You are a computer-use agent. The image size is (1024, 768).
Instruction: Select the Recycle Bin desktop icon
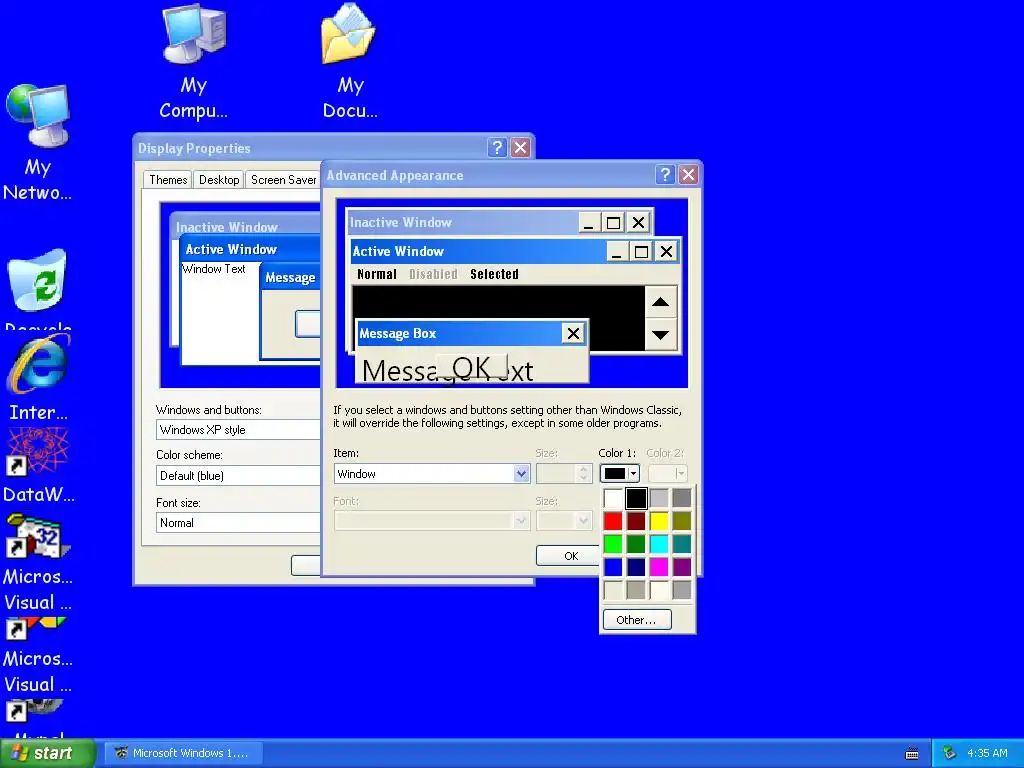[37, 287]
